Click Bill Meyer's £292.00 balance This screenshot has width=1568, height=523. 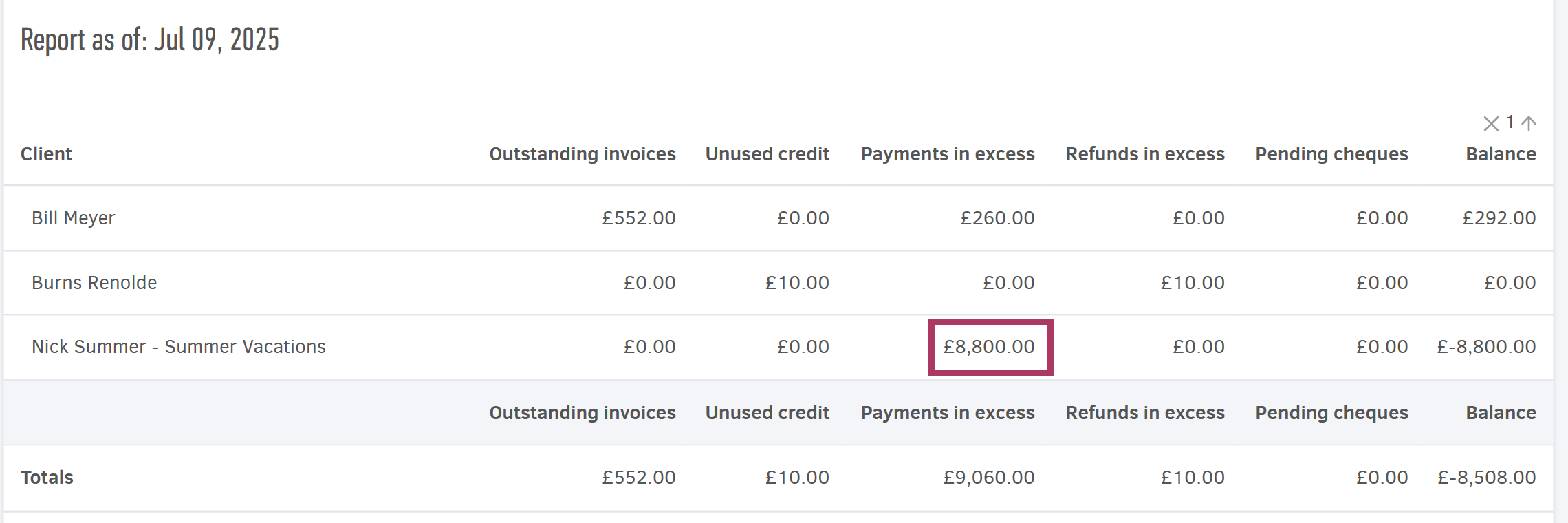click(x=1499, y=218)
